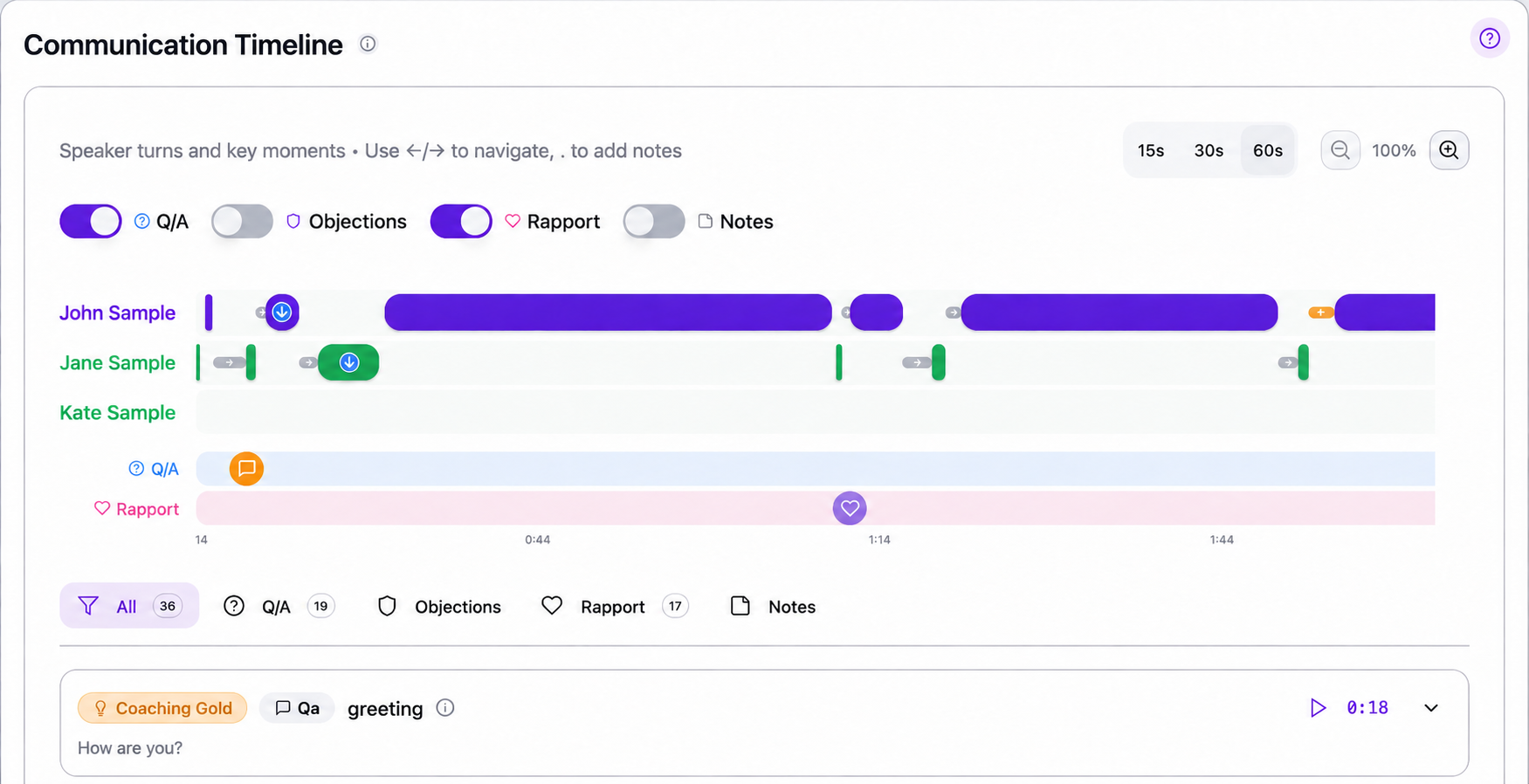Click the Kate Sample speaker label

coord(117,412)
